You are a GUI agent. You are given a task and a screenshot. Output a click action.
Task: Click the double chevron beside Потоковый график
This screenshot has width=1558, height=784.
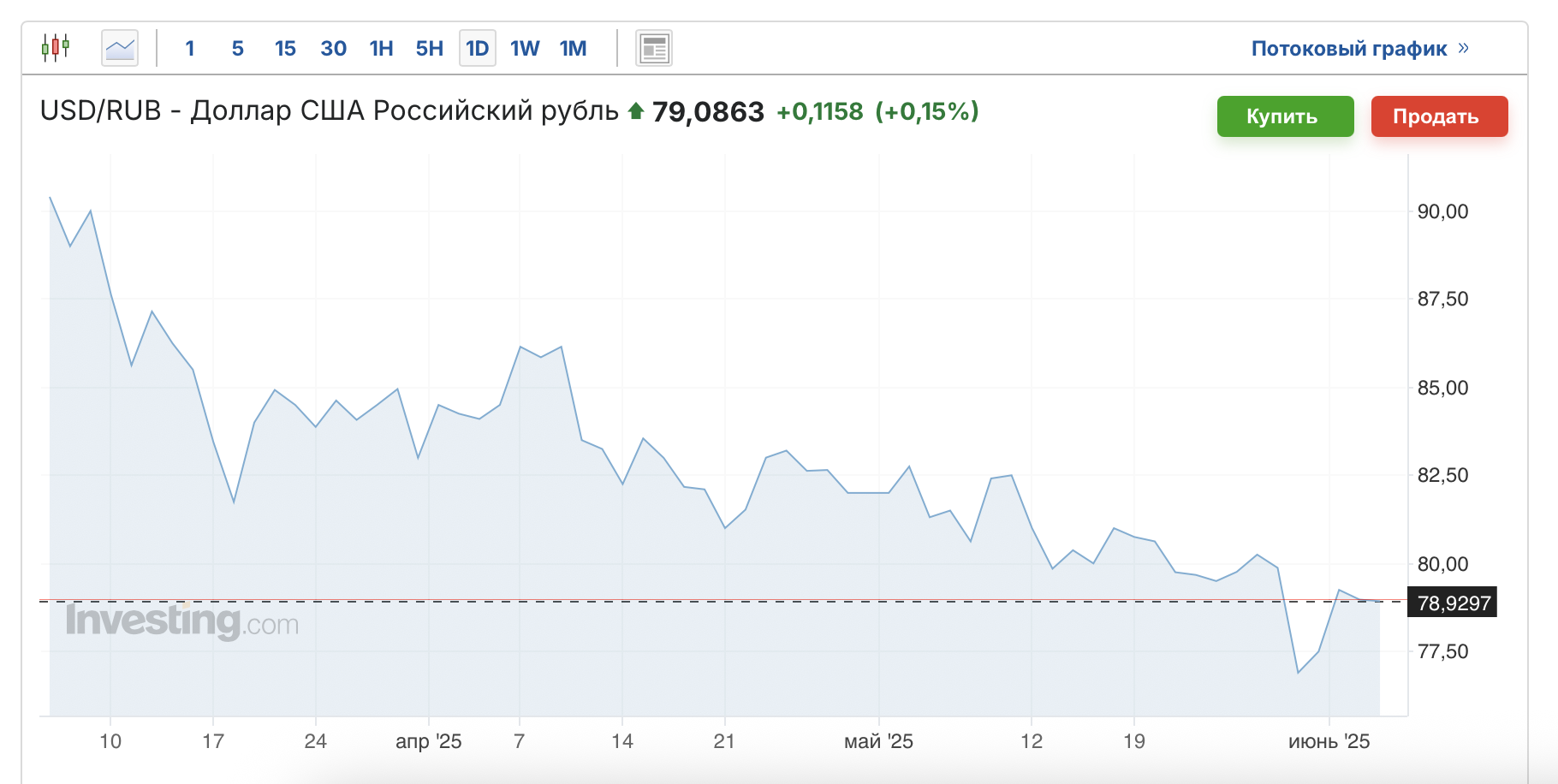point(1463,48)
